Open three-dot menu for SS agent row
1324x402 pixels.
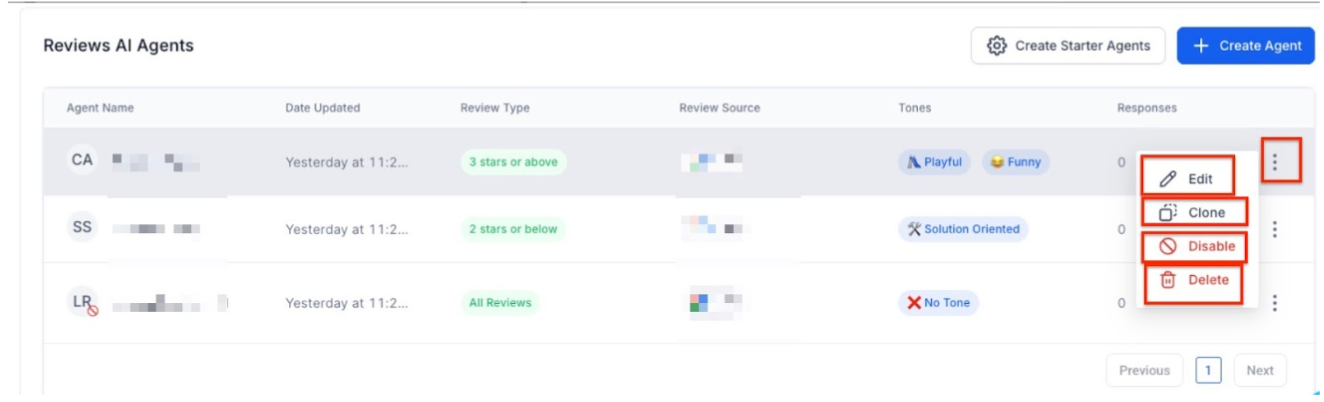tap(1274, 229)
